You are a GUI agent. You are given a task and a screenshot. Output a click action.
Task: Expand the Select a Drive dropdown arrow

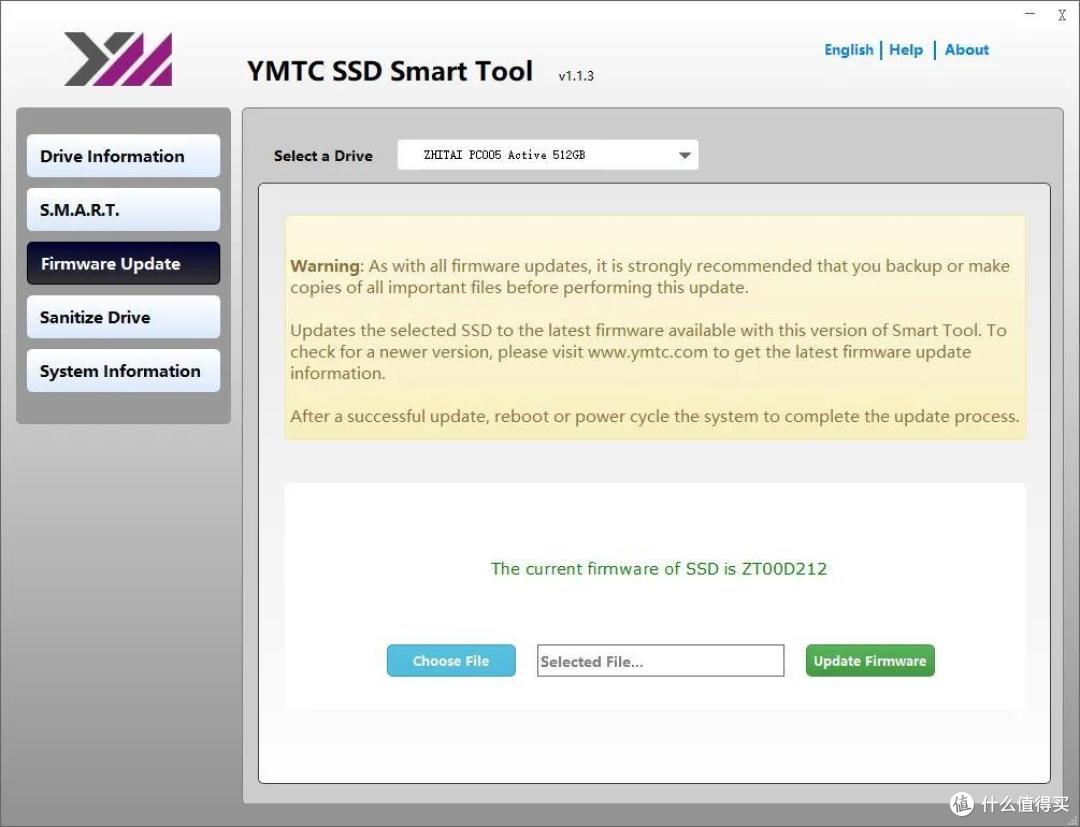(x=684, y=156)
